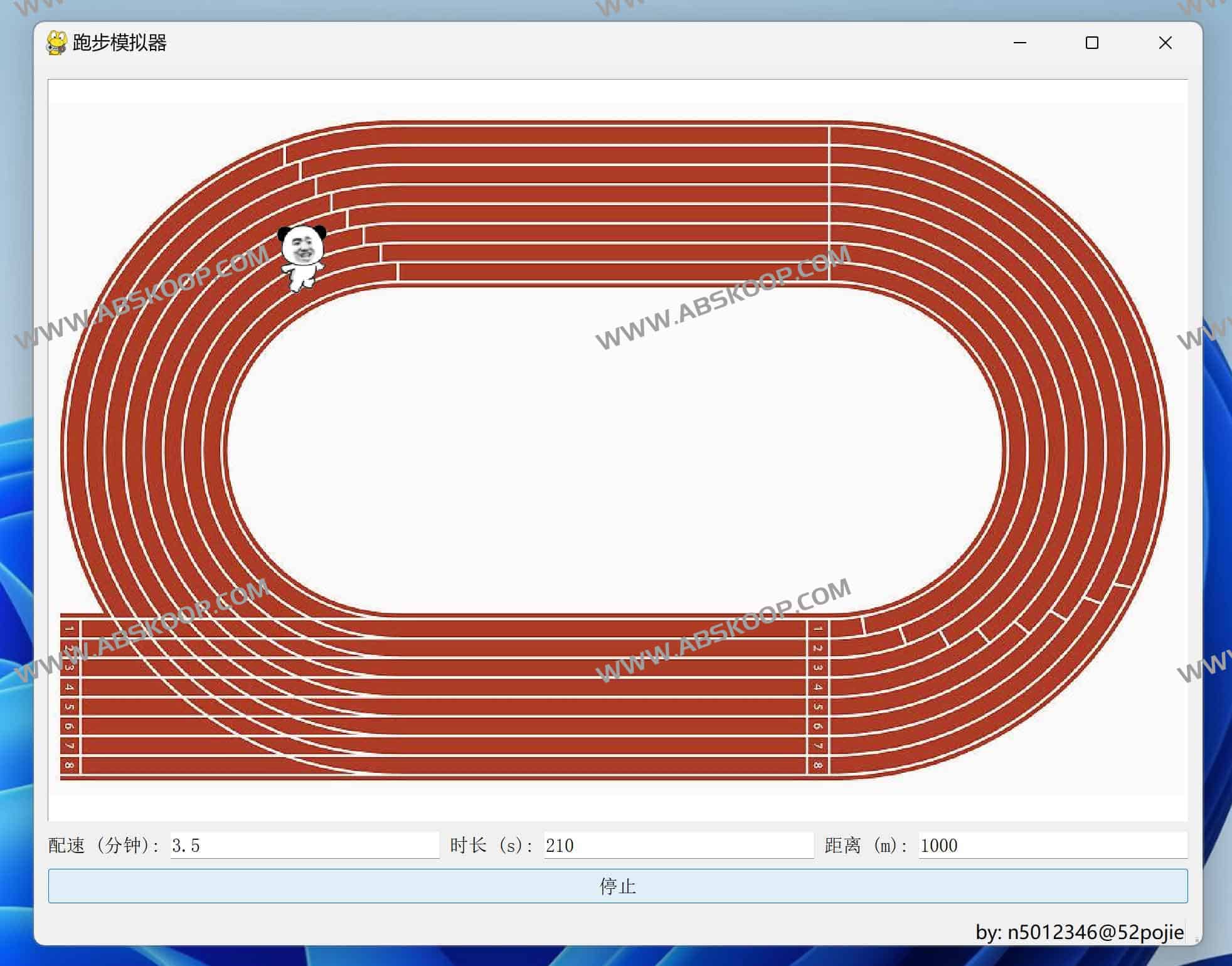1232x966 pixels.
Task: Click the white infield of the track
Action: pyautogui.click(x=615, y=452)
